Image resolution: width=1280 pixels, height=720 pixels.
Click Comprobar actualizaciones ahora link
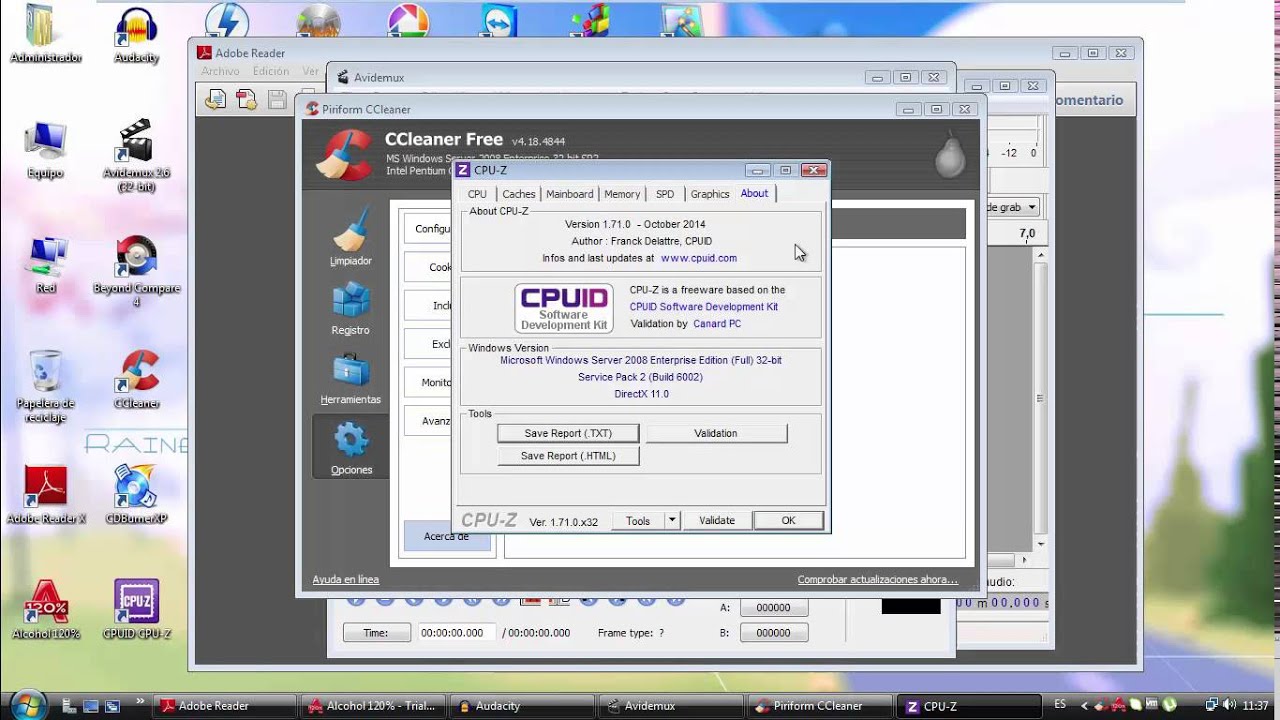coord(877,579)
